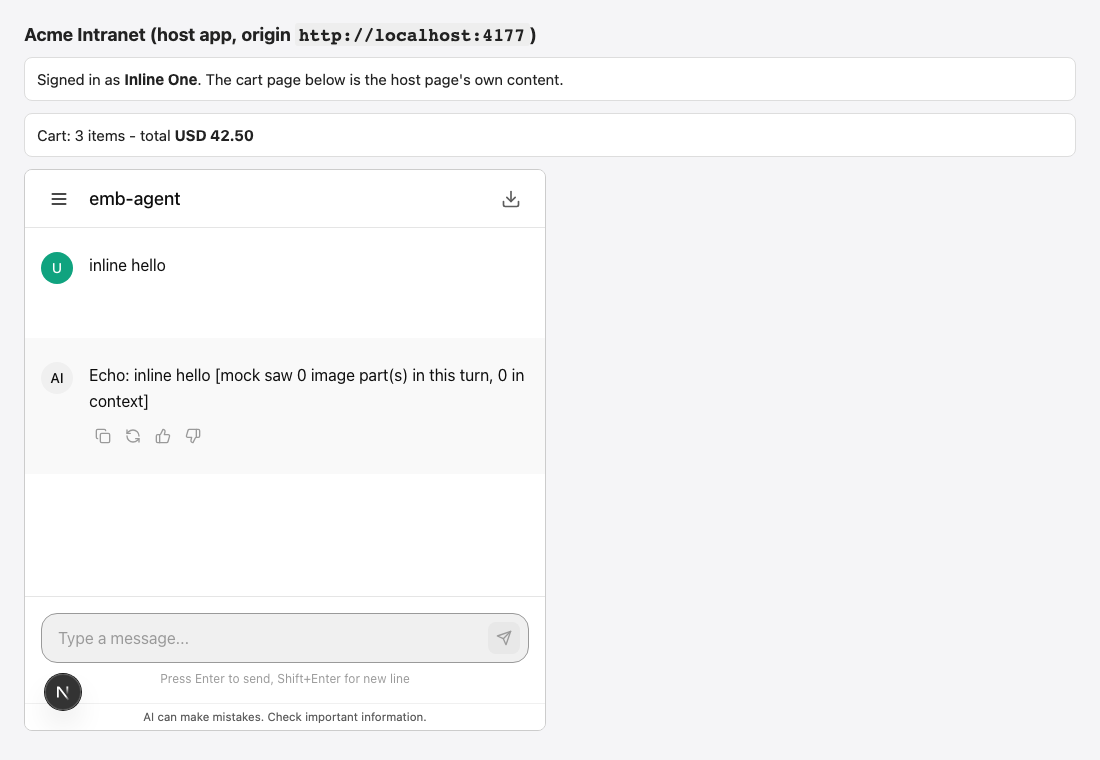1100x760 pixels.
Task: Give thumbs down to the response
Action: 193,436
